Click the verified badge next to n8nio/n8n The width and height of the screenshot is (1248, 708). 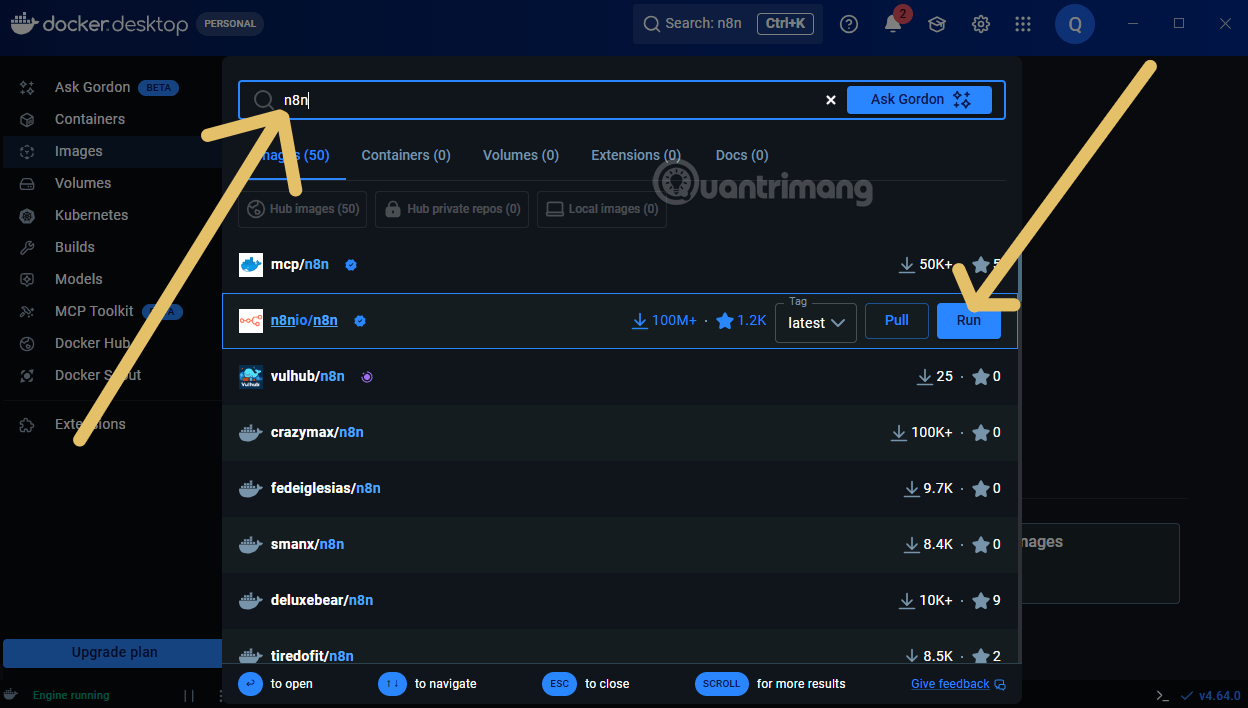click(x=360, y=321)
